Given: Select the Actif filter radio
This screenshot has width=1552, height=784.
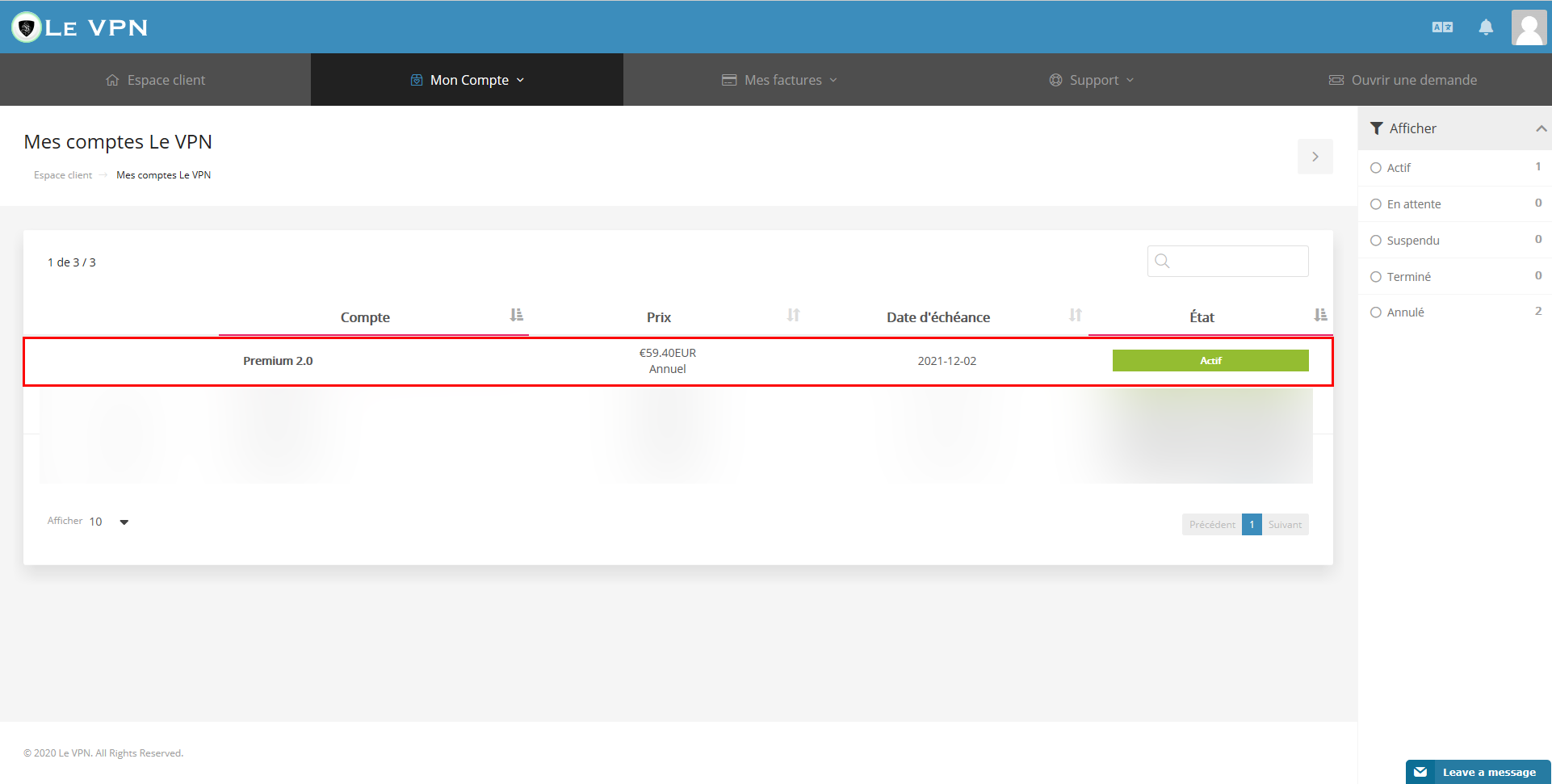Looking at the screenshot, I should [x=1376, y=168].
